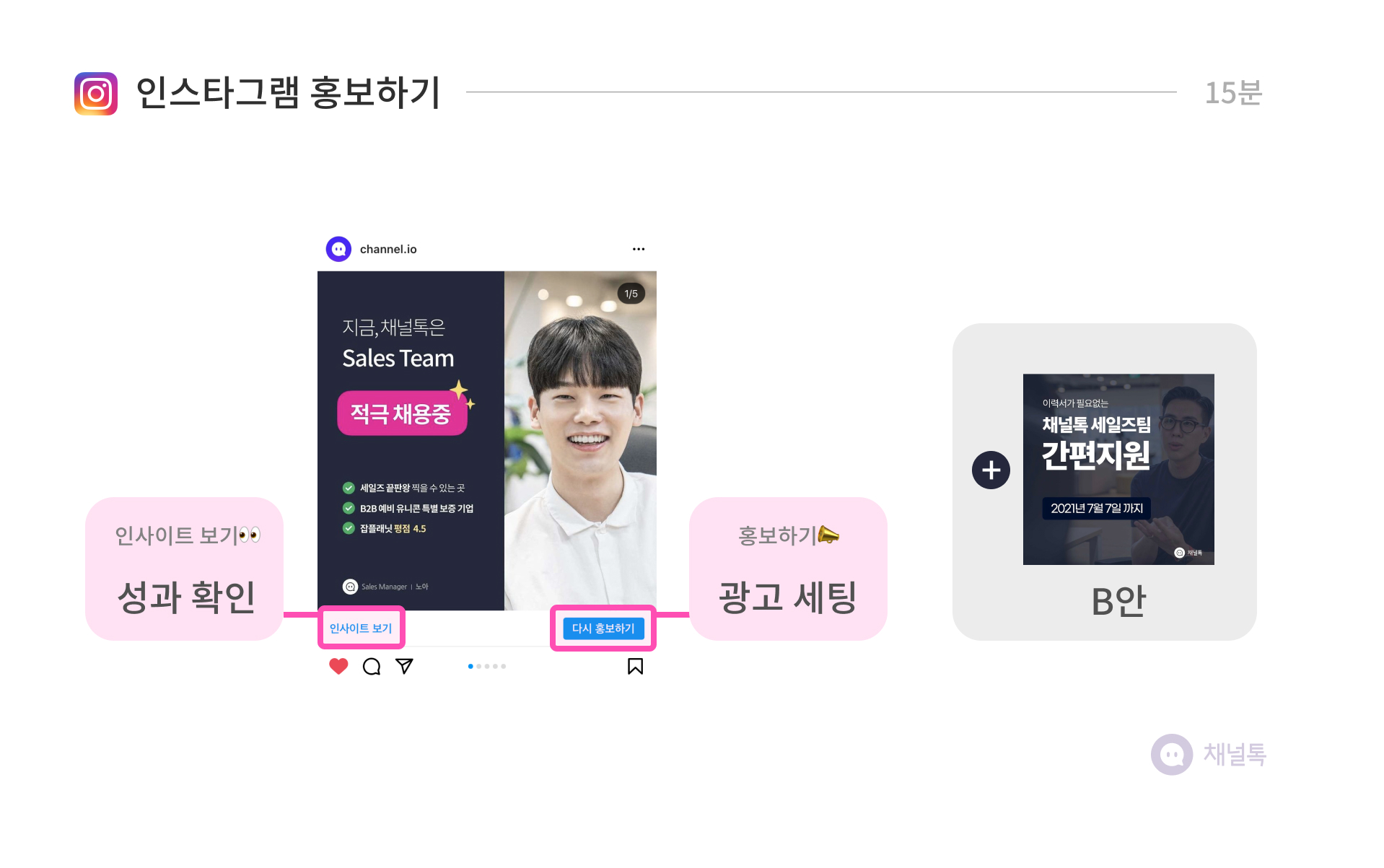
Task: Click the 성과 확인 pink callout box
Action: point(185,569)
